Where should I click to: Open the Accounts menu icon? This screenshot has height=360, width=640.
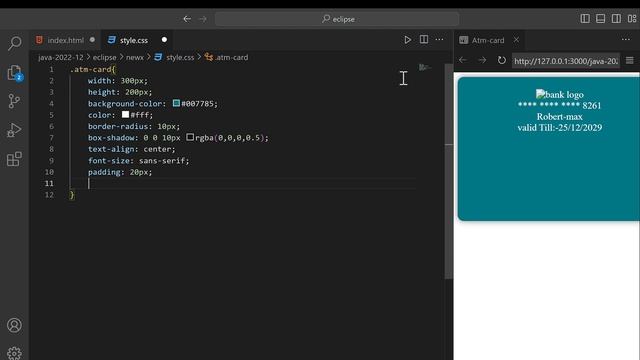14,325
